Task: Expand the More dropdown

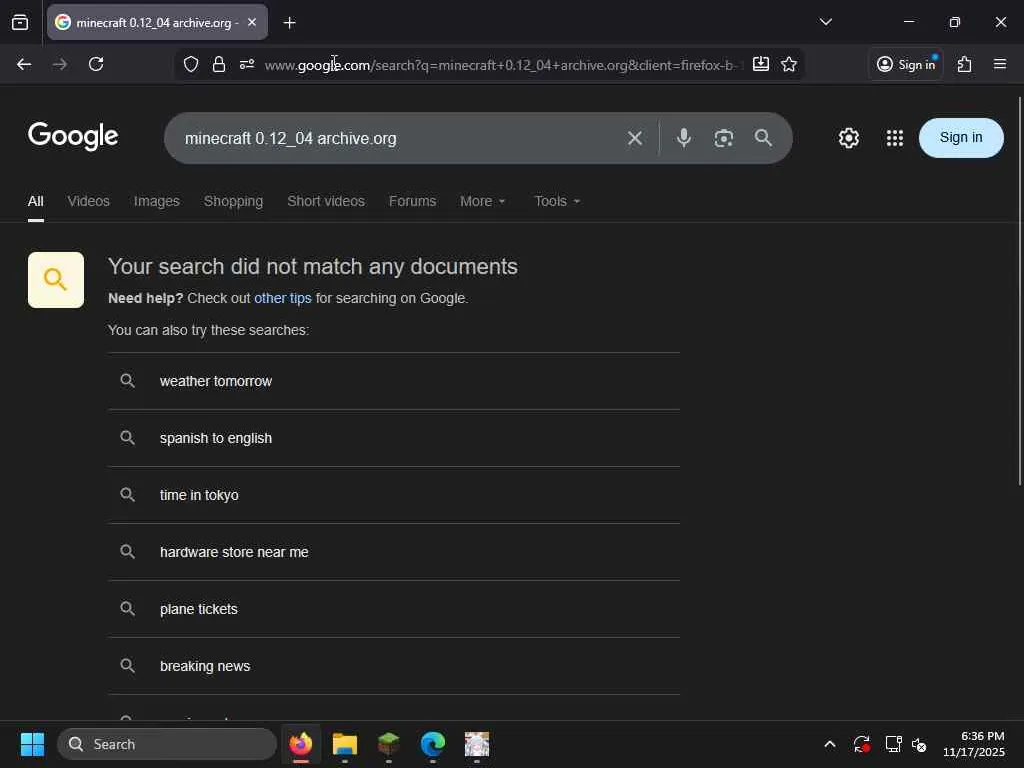Action: [483, 201]
